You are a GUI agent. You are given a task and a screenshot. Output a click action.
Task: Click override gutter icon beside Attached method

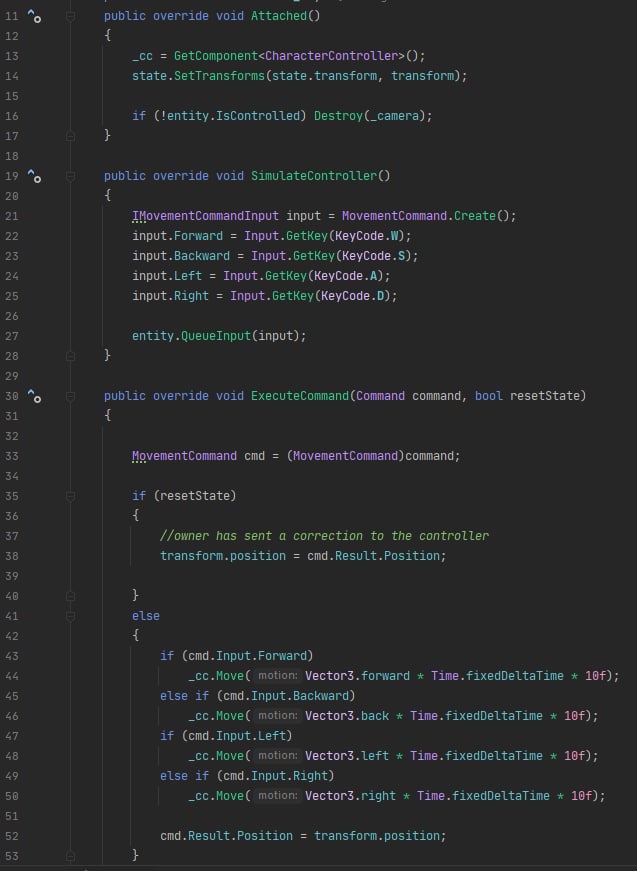click(x=34, y=16)
